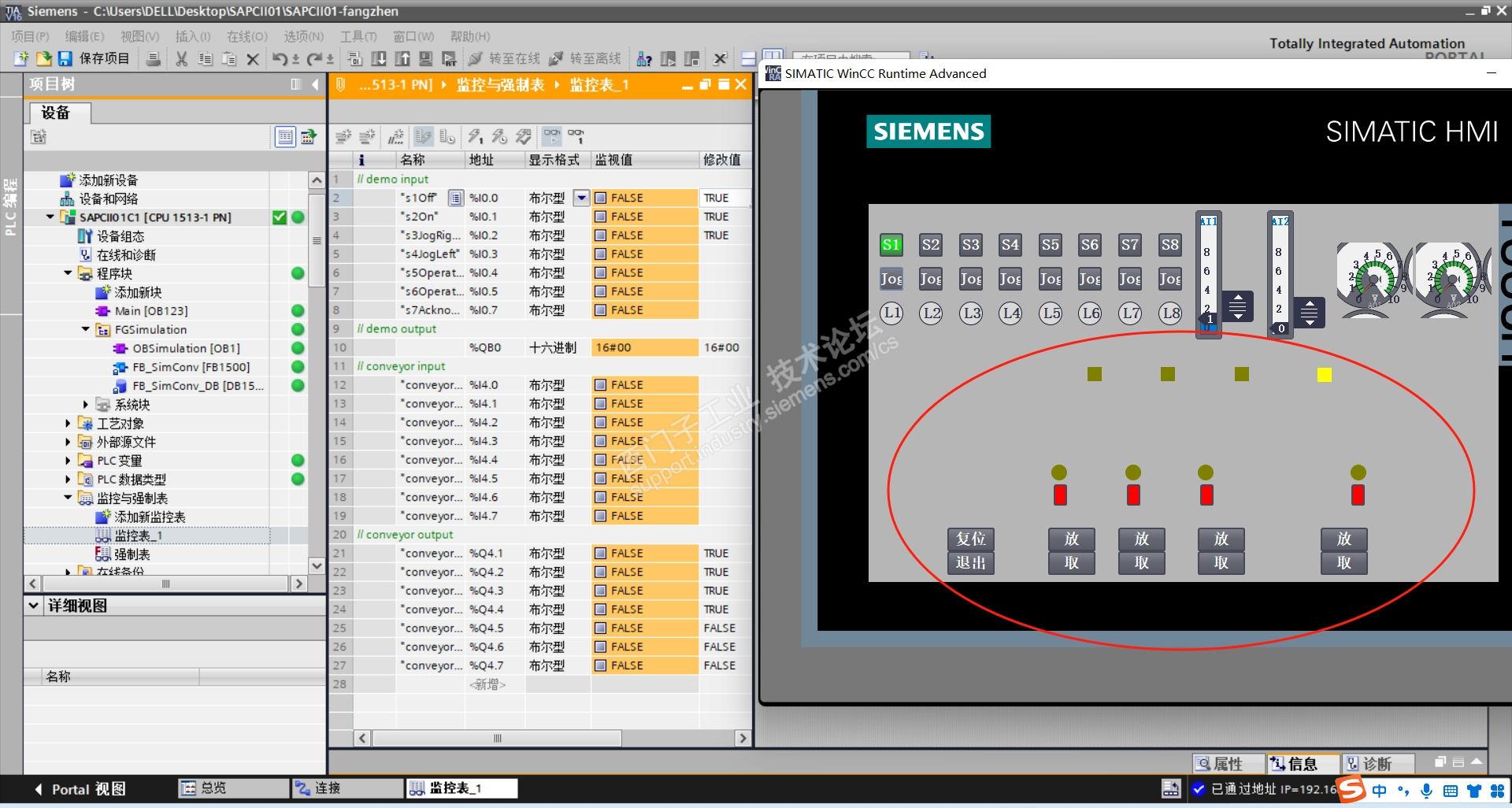Click the watch table horizontal scrollbar
This screenshot has height=808, width=1512.
pyautogui.click(x=497, y=738)
